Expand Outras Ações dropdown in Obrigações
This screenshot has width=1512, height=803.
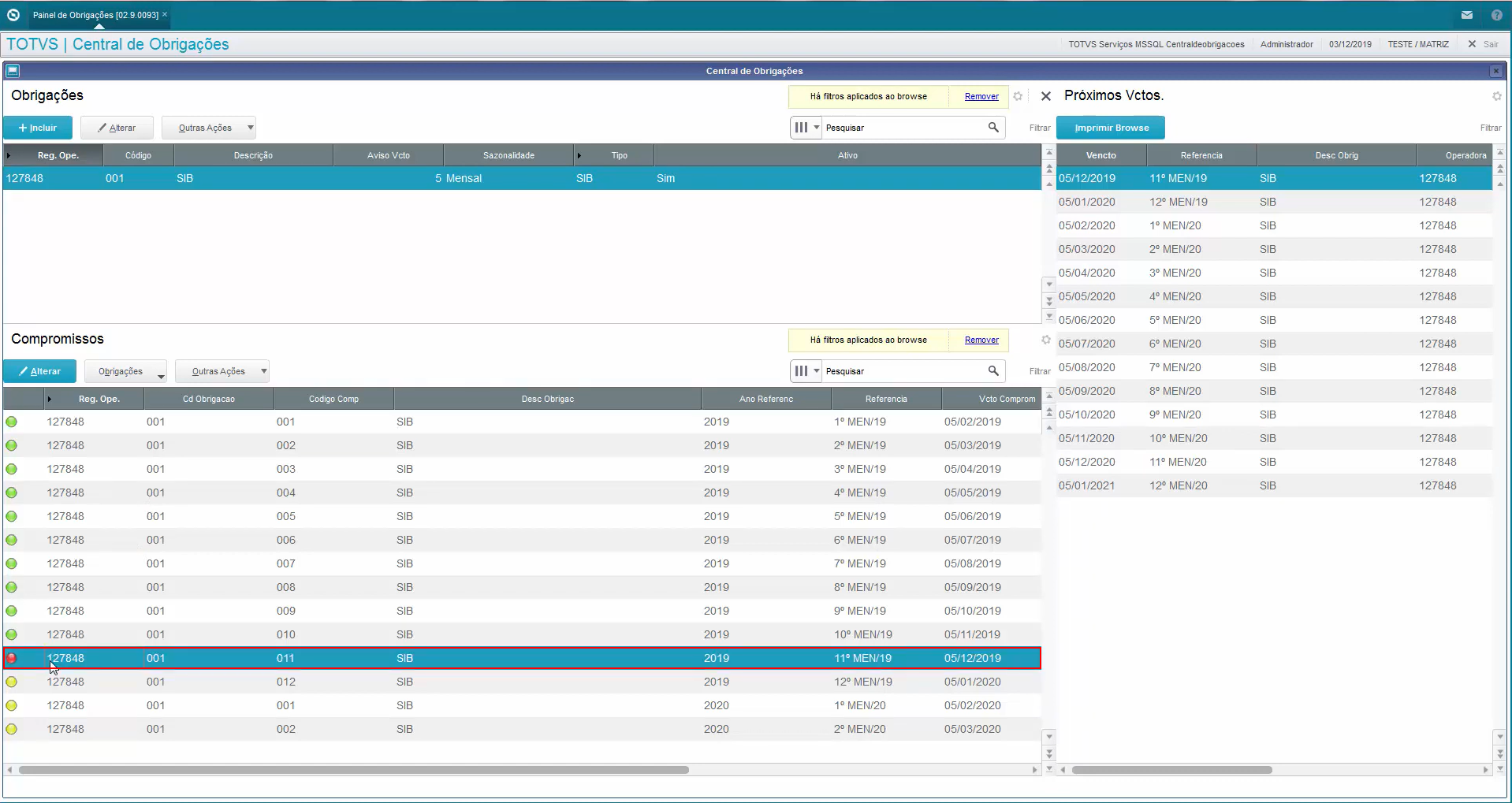click(209, 128)
